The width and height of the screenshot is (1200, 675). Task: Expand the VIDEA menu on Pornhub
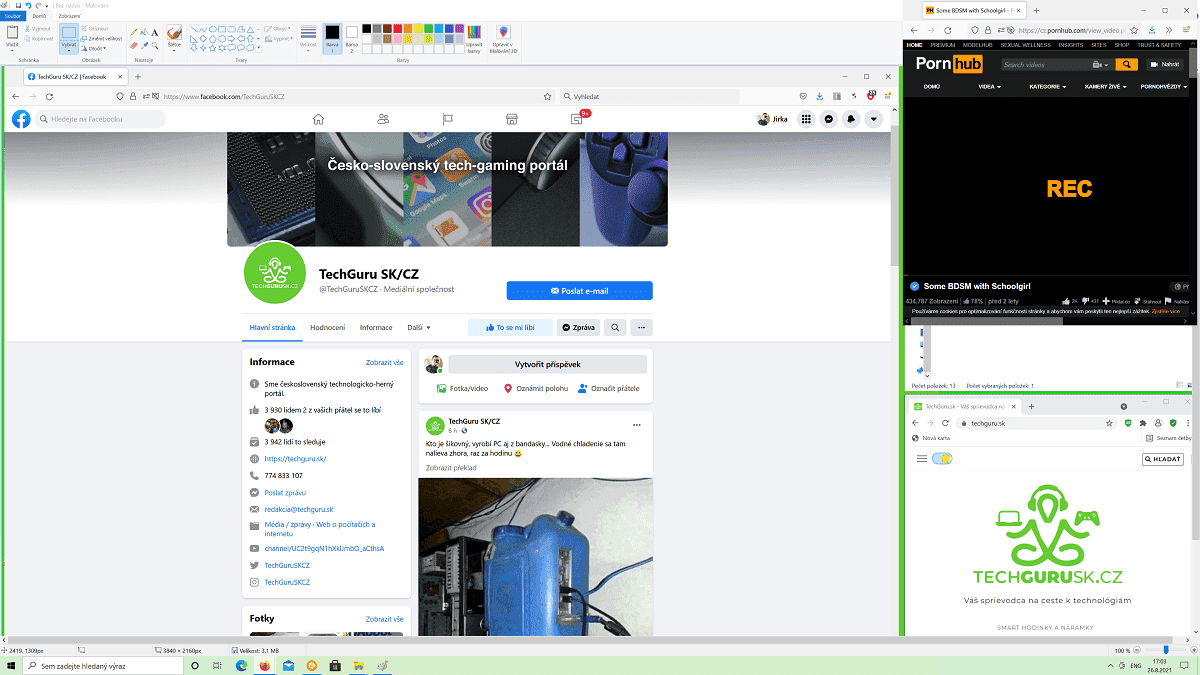point(991,87)
